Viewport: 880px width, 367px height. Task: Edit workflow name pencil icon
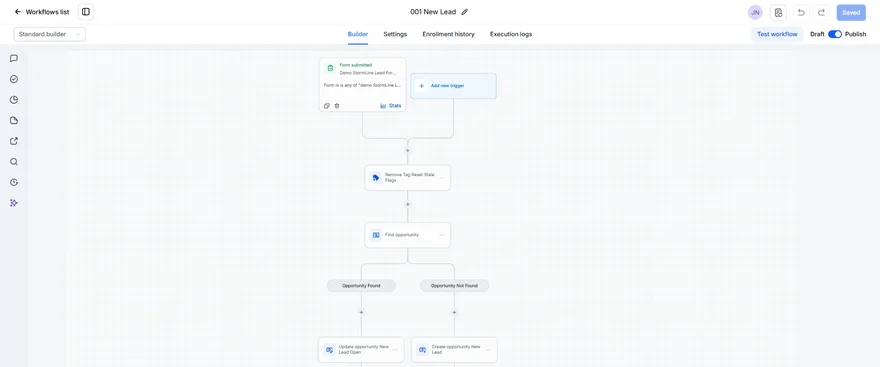click(464, 12)
